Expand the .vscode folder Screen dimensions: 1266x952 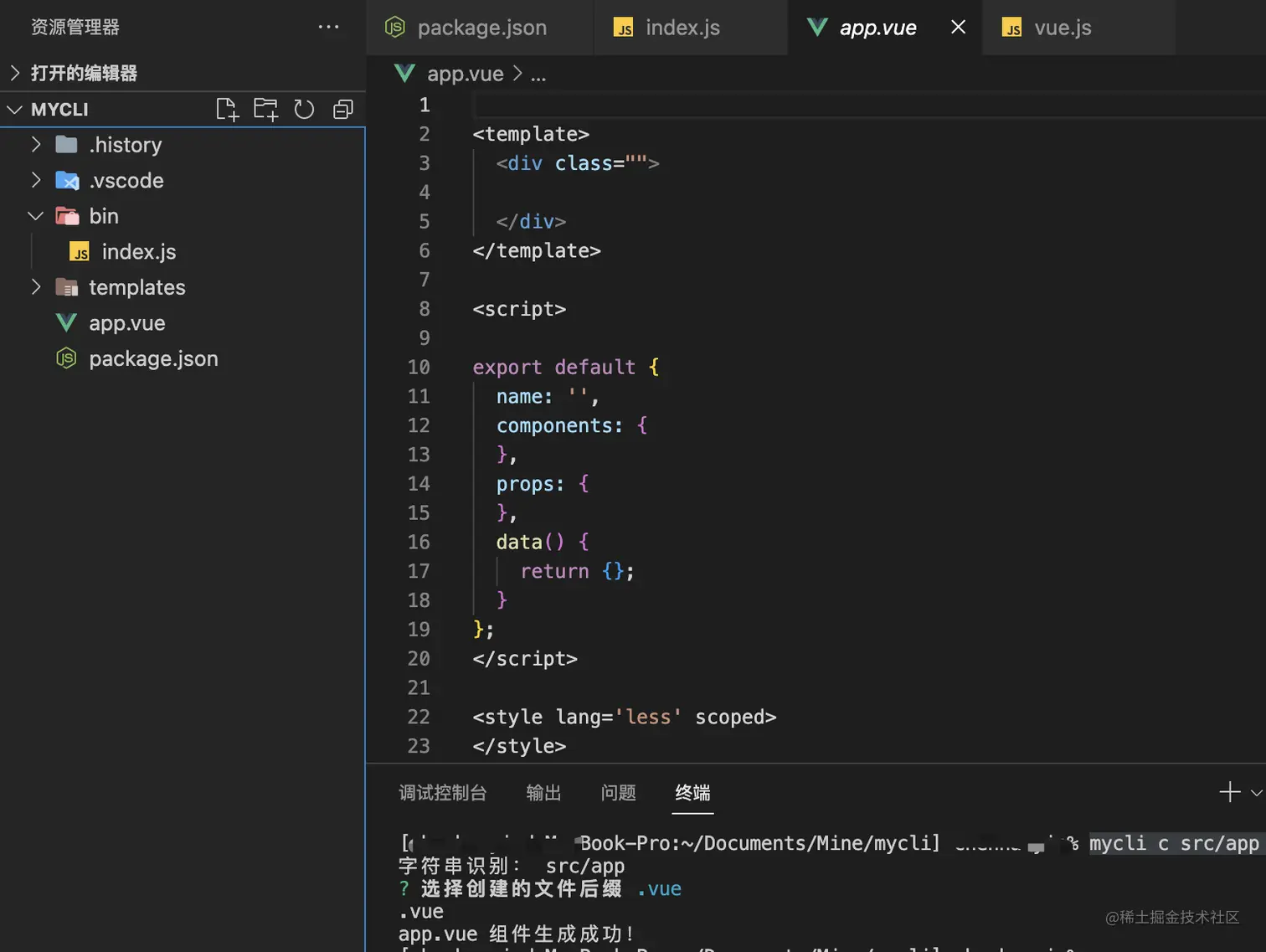pyautogui.click(x=36, y=180)
